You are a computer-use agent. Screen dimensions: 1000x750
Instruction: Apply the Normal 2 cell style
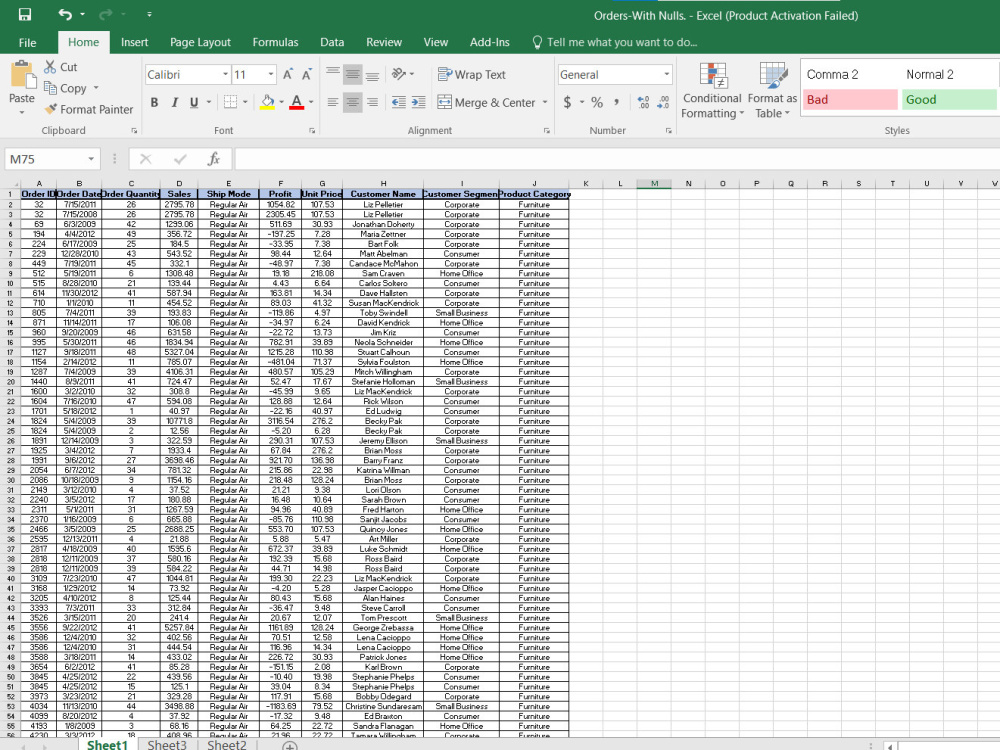[949, 75]
